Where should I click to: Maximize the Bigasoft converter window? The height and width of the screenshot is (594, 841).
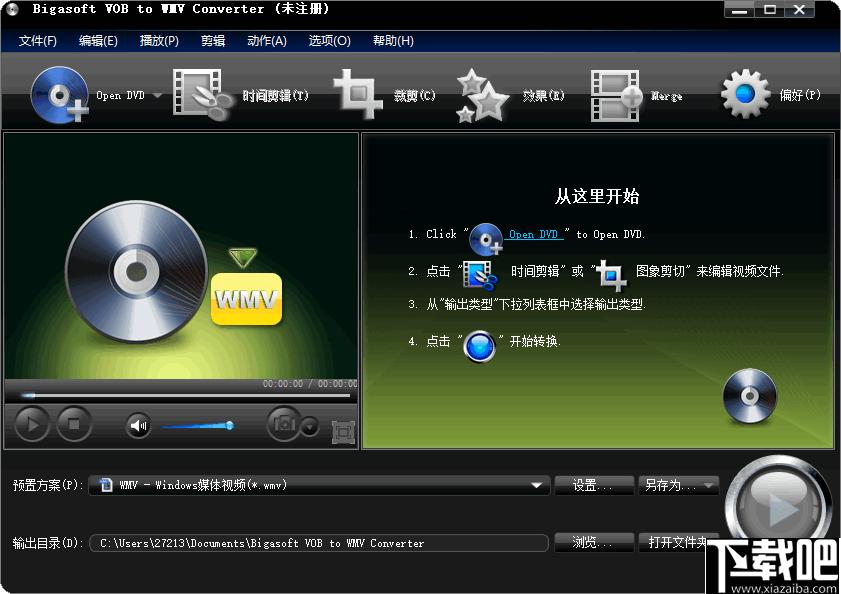(770, 10)
